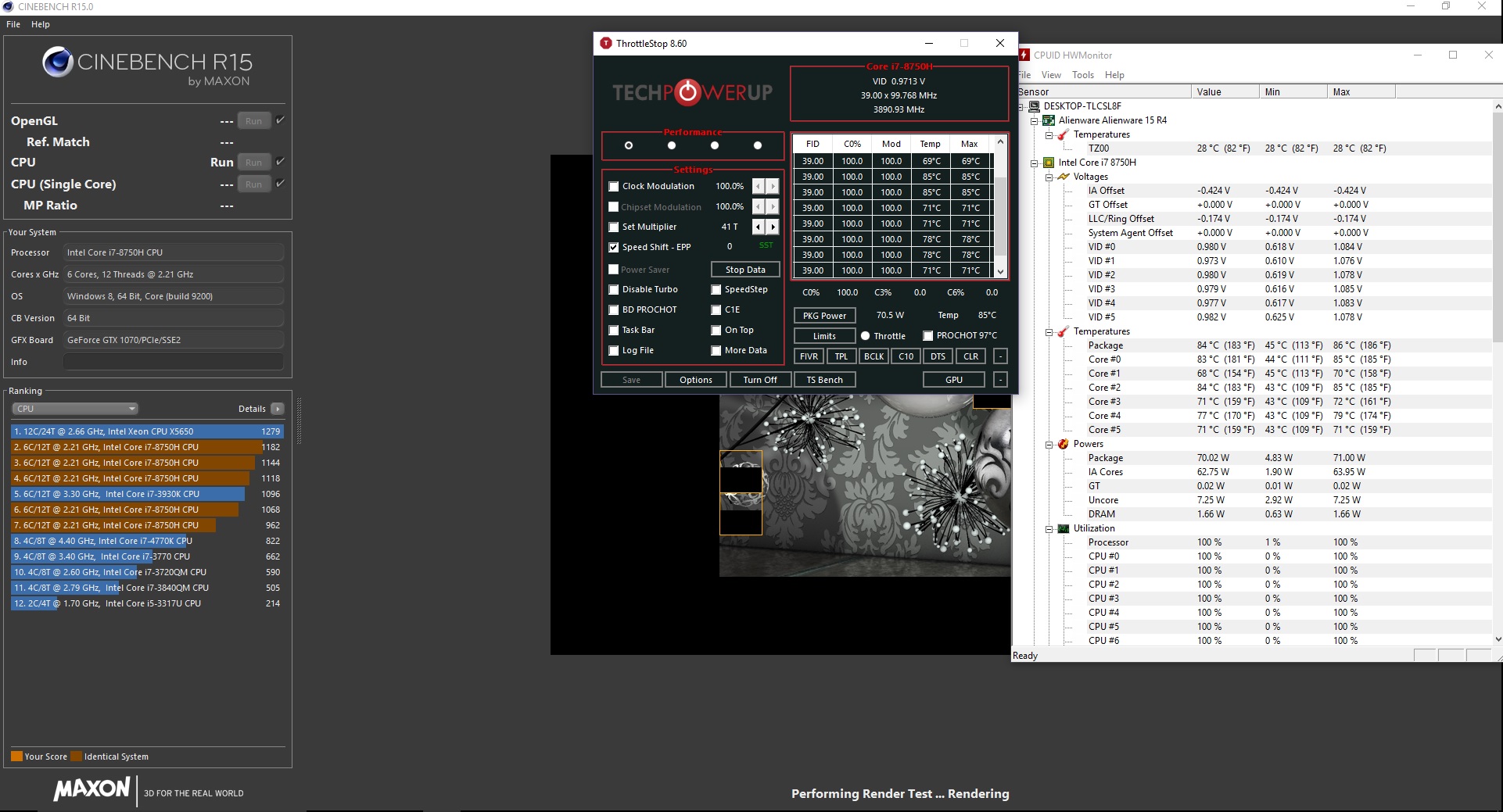Click the PKG Power button

point(824,316)
